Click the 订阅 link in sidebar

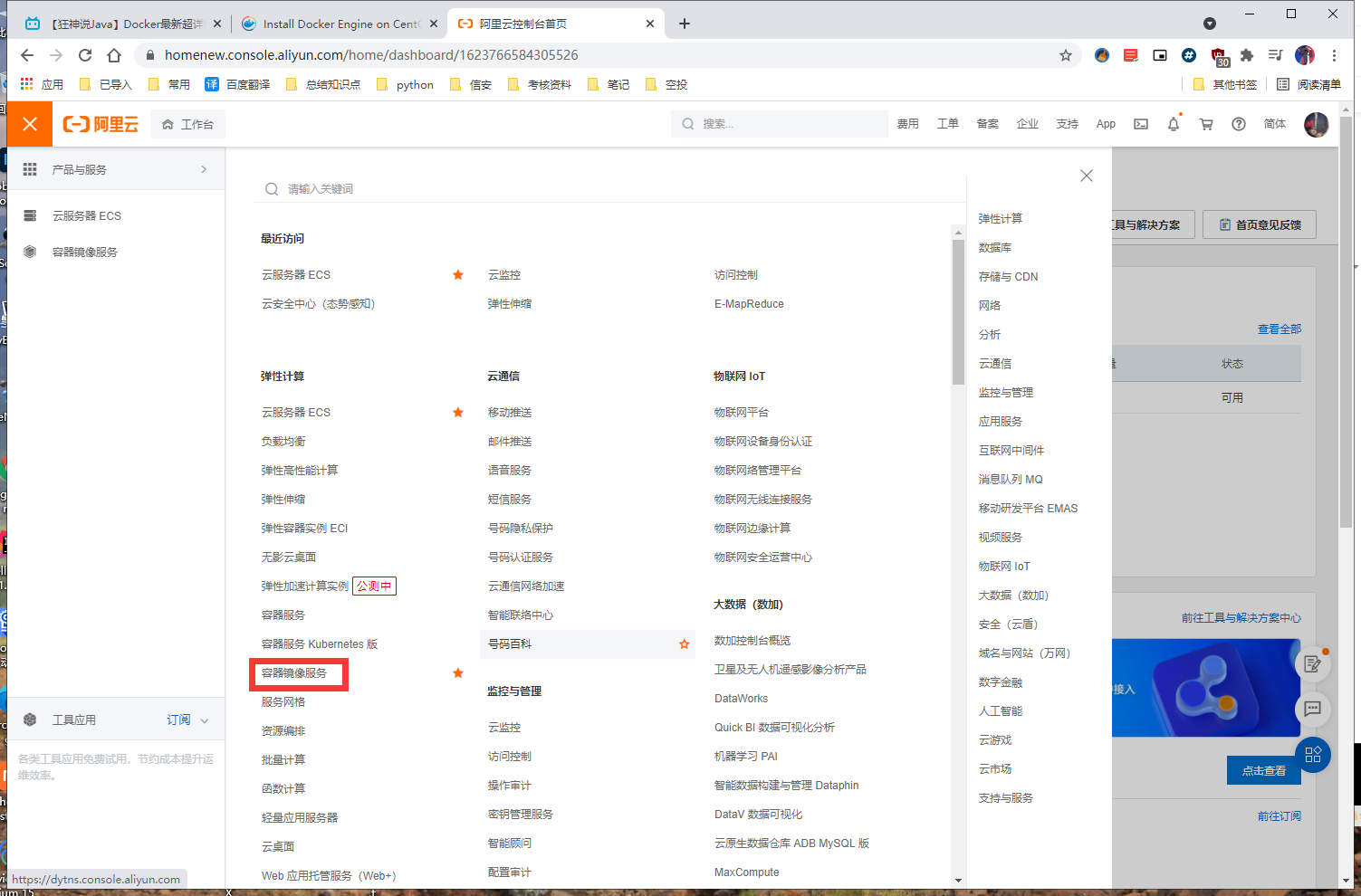(178, 720)
